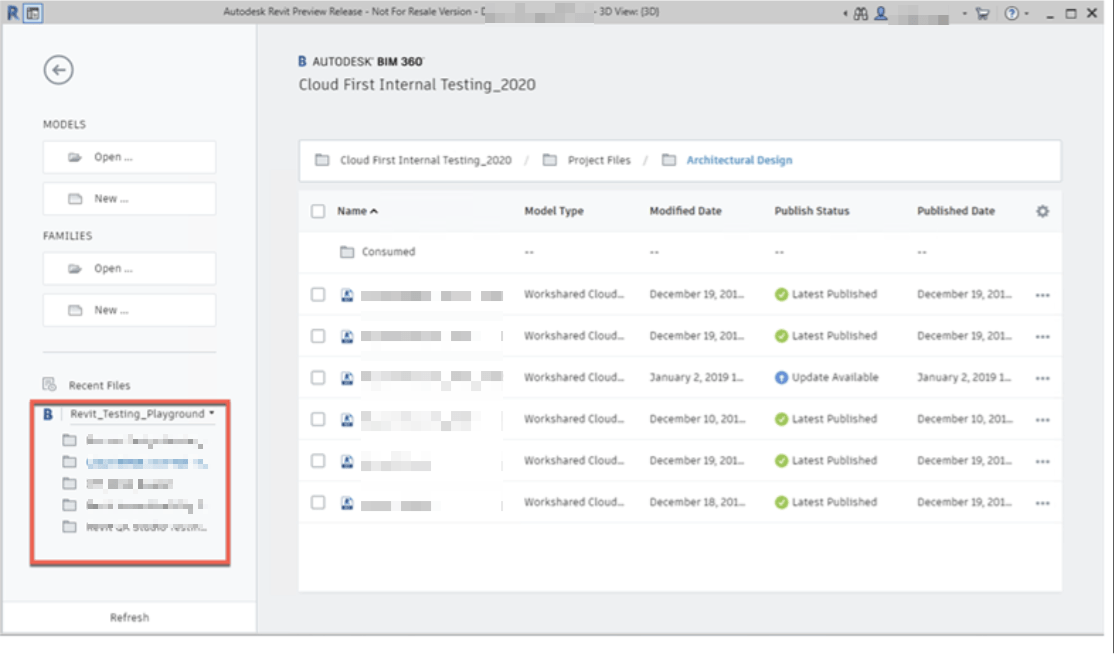Click the Consumed folder icon
Viewport: 1114px width, 662px height.
(347, 251)
